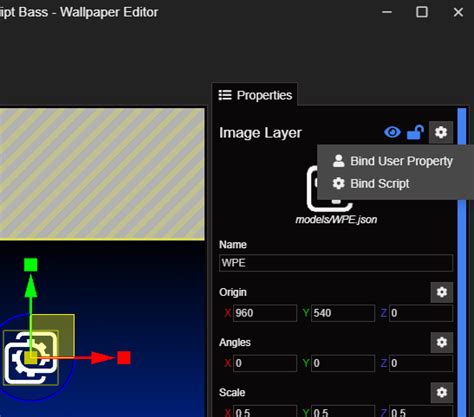Click the Origin Y field 540
474x417 pixels.
click(x=343, y=313)
